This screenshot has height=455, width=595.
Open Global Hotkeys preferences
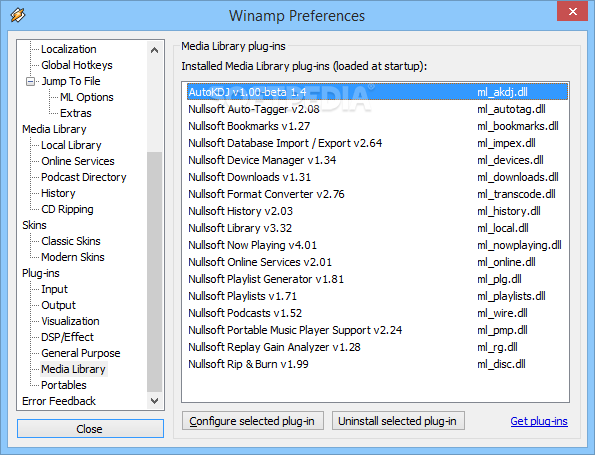77,65
